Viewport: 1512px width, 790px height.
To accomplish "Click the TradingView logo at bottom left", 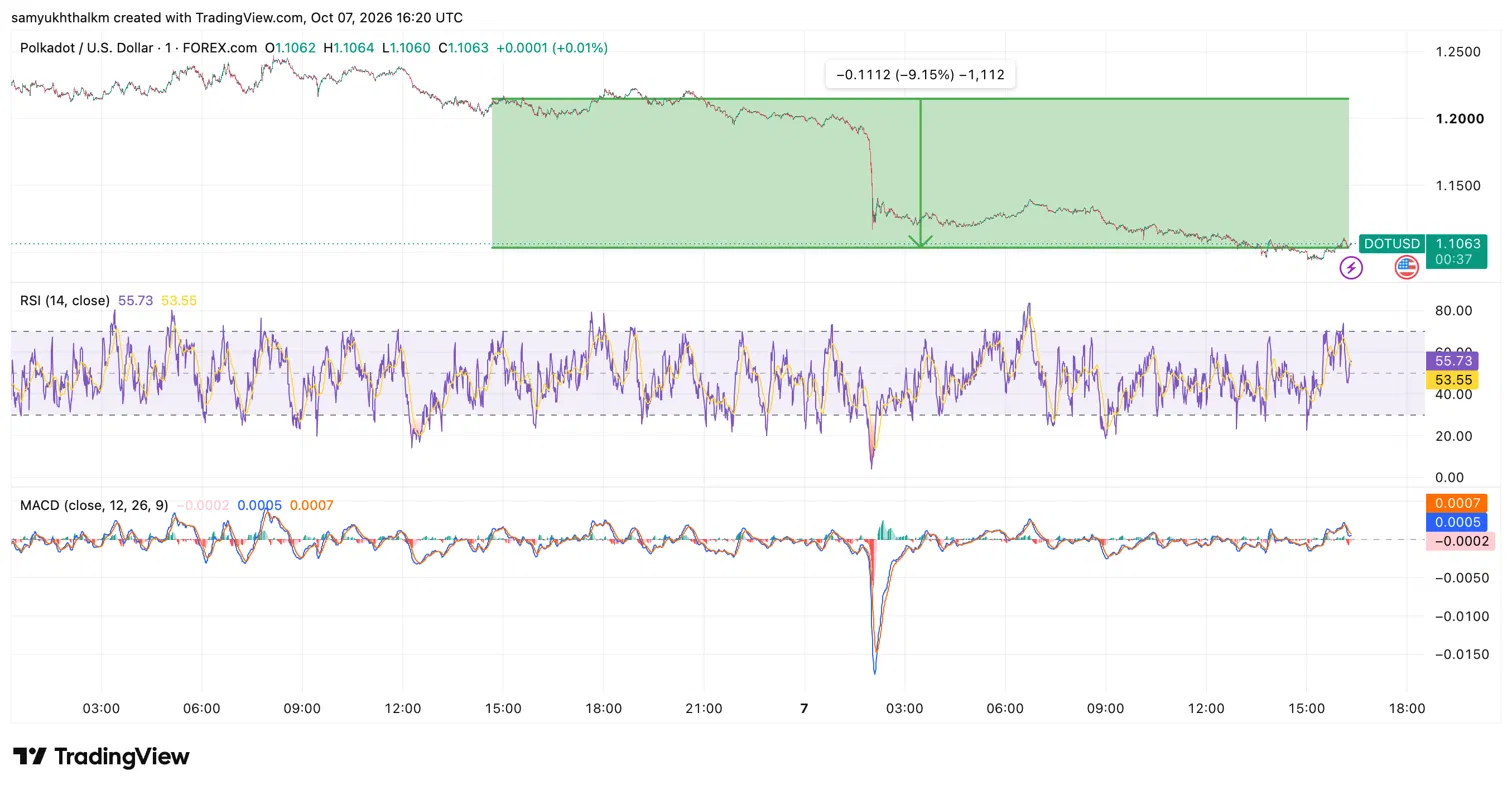I will point(101,756).
